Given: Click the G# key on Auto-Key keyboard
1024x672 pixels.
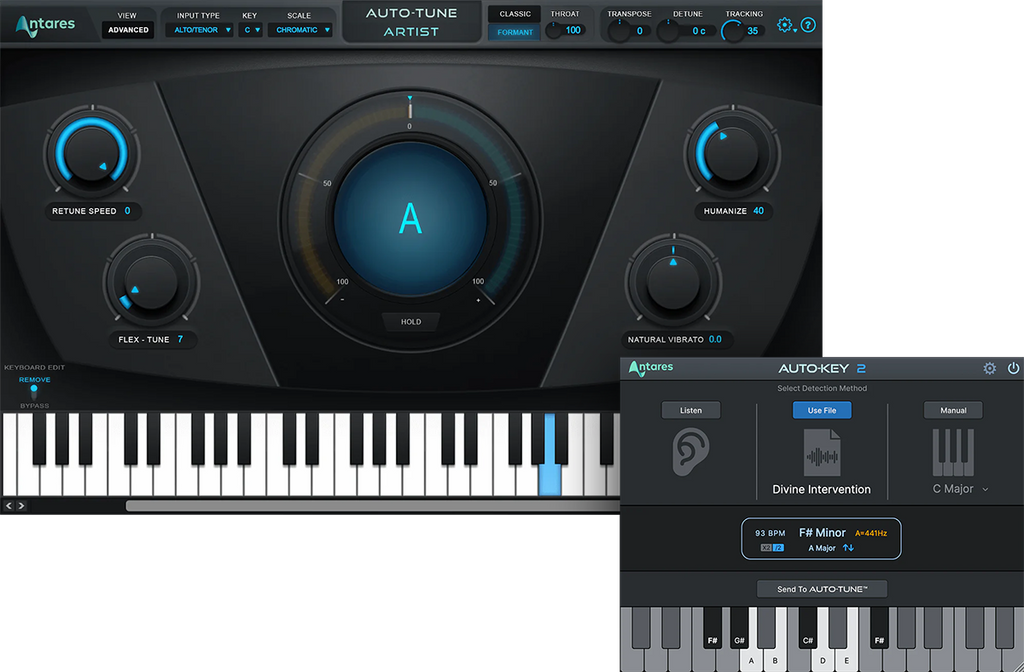Looking at the screenshot, I should coord(739,627).
